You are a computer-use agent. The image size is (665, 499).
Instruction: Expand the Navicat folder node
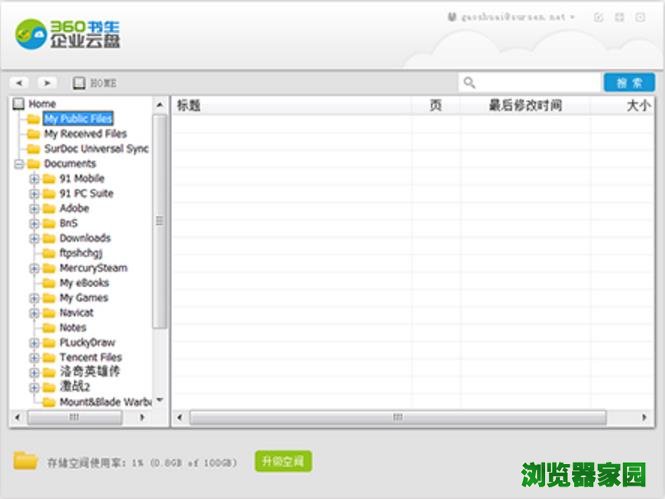pyautogui.click(x=34, y=313)
